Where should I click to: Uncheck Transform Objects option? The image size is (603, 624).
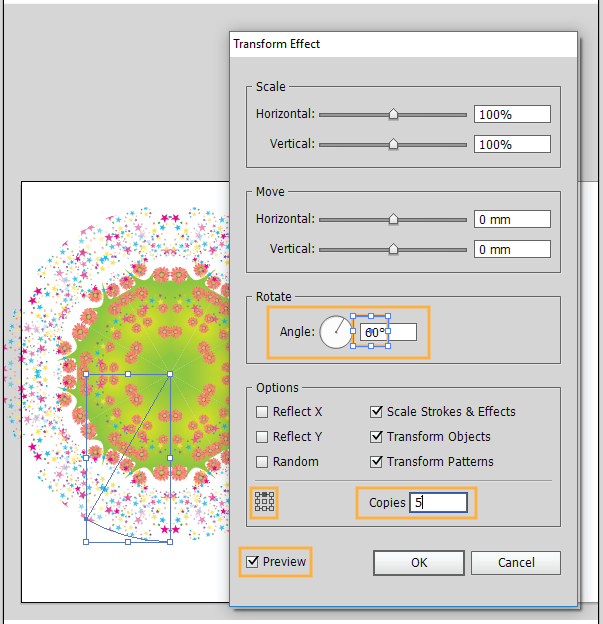[376, 437]
